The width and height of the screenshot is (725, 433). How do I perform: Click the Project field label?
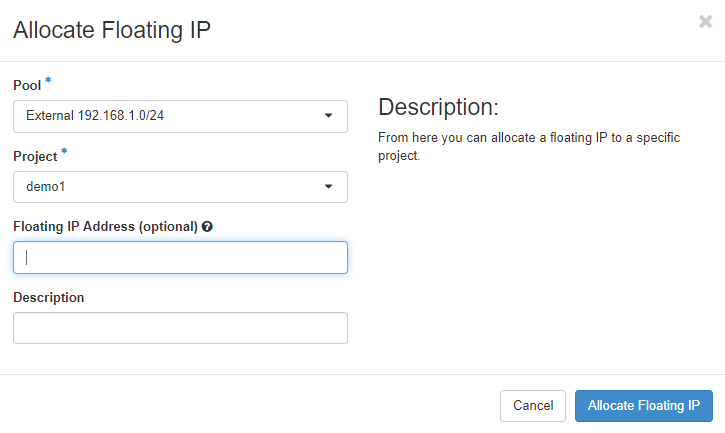coord(35,156)
